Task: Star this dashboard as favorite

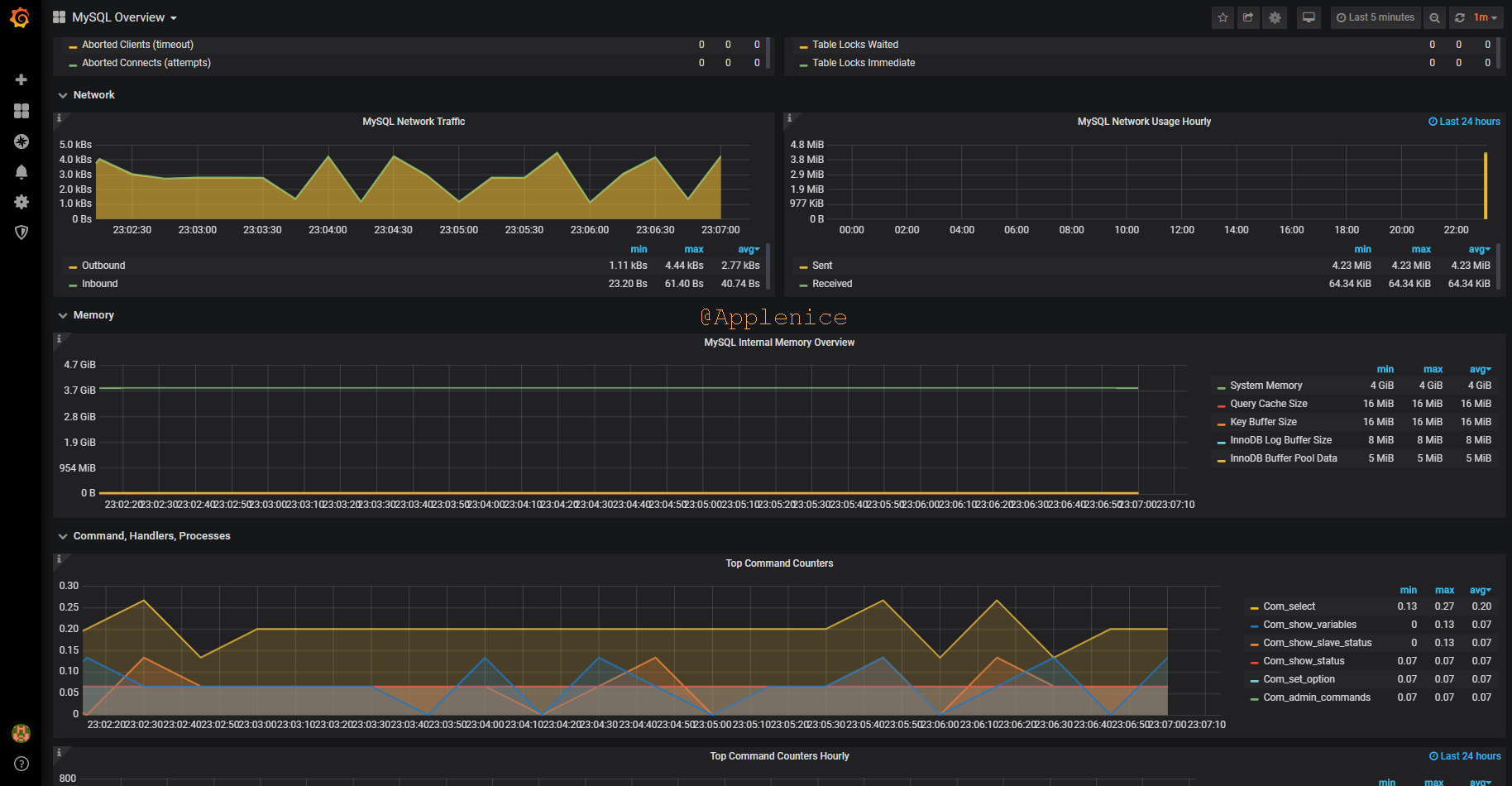Action: pyautogui.click(x=1223, y=17)
